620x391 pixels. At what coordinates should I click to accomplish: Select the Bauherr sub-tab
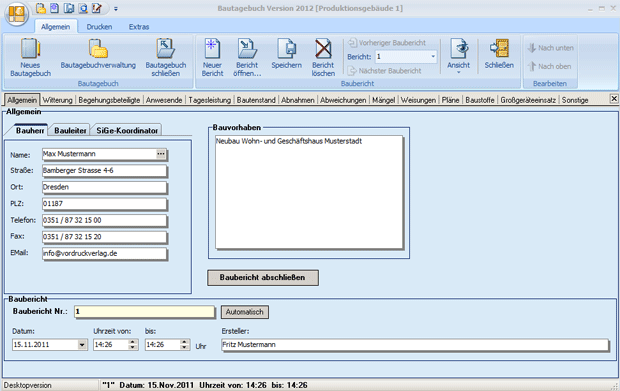[29, 130]
